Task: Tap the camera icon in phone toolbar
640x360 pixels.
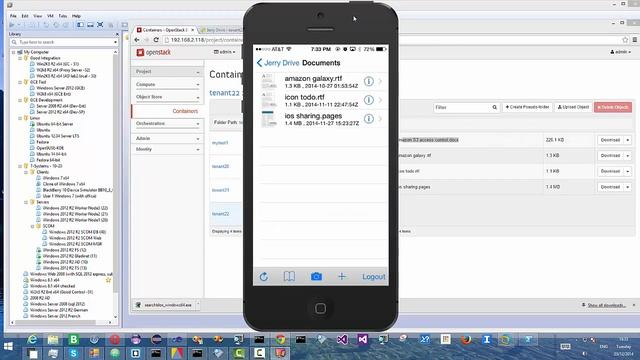Action: (x=316, y=277)
